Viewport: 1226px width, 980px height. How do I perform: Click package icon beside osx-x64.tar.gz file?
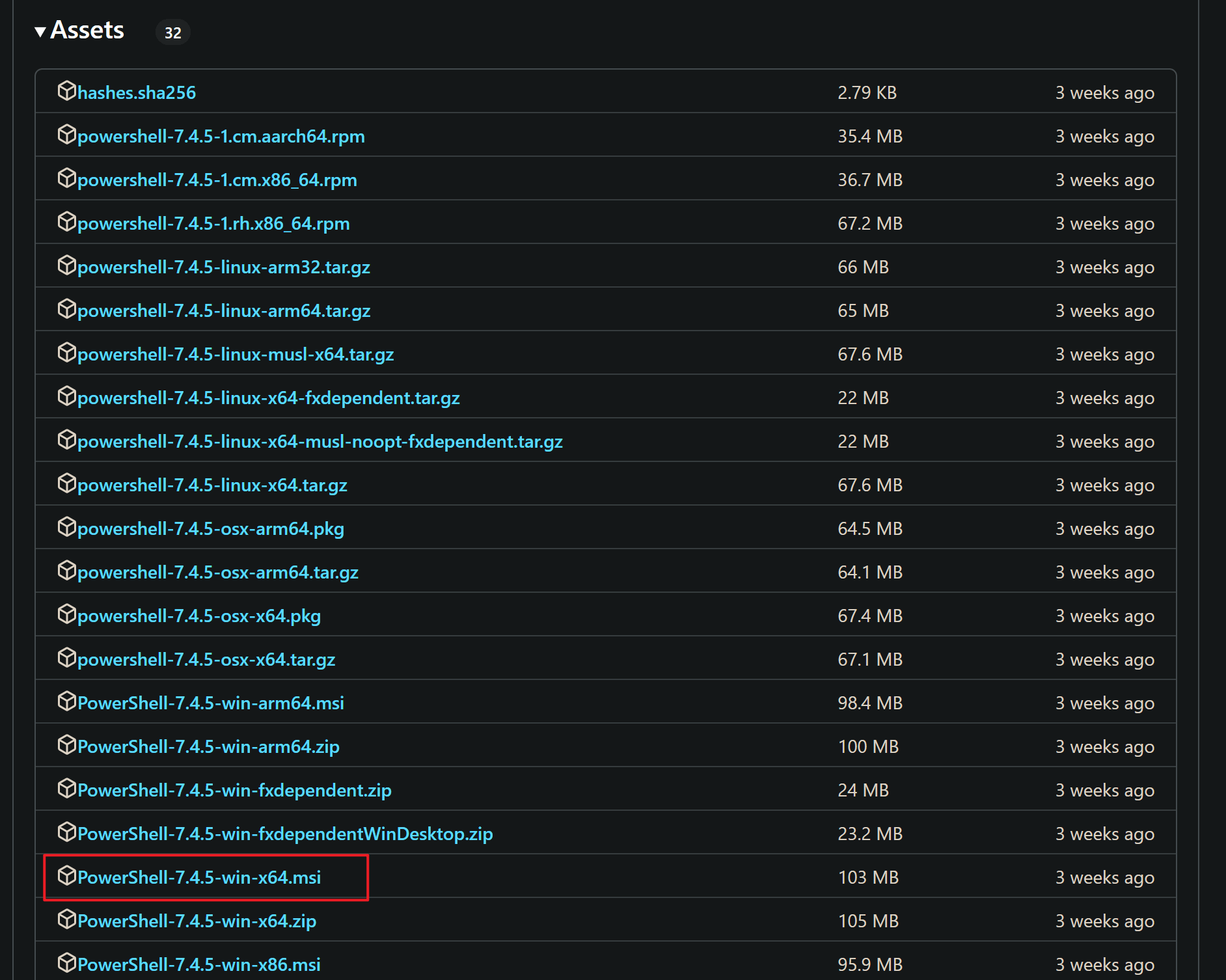click(x=66, y=657)
